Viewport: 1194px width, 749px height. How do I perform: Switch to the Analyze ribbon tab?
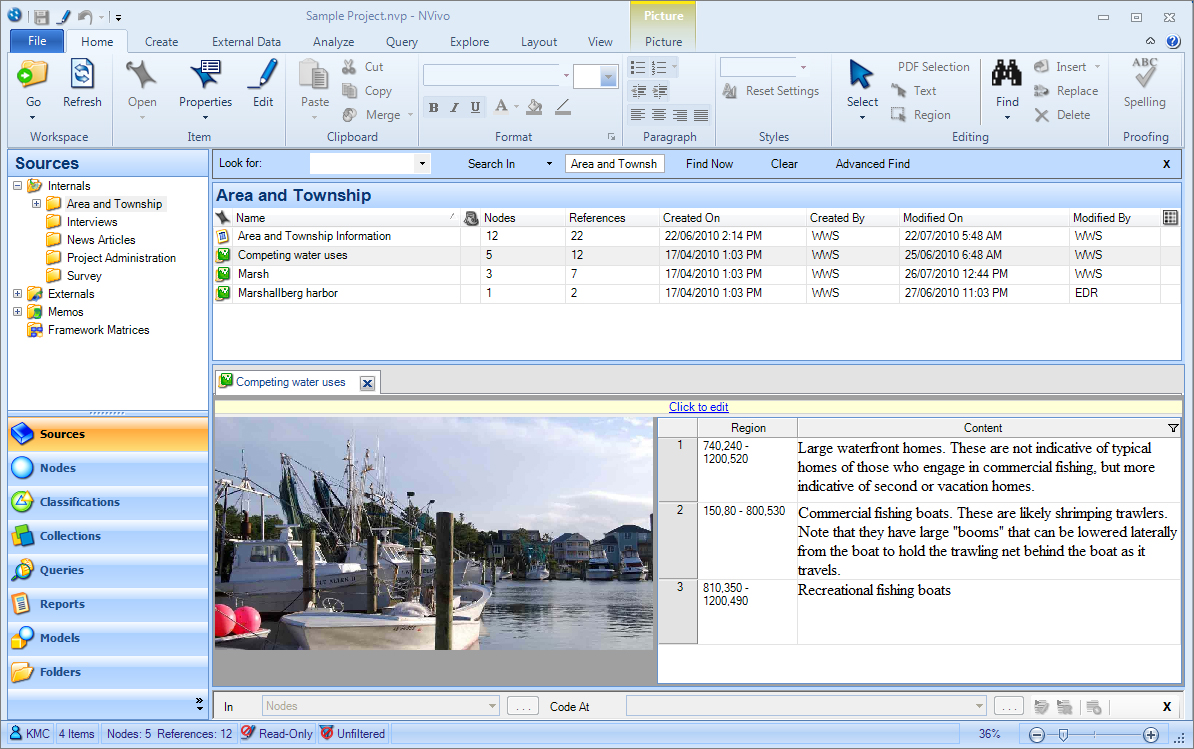333,42
